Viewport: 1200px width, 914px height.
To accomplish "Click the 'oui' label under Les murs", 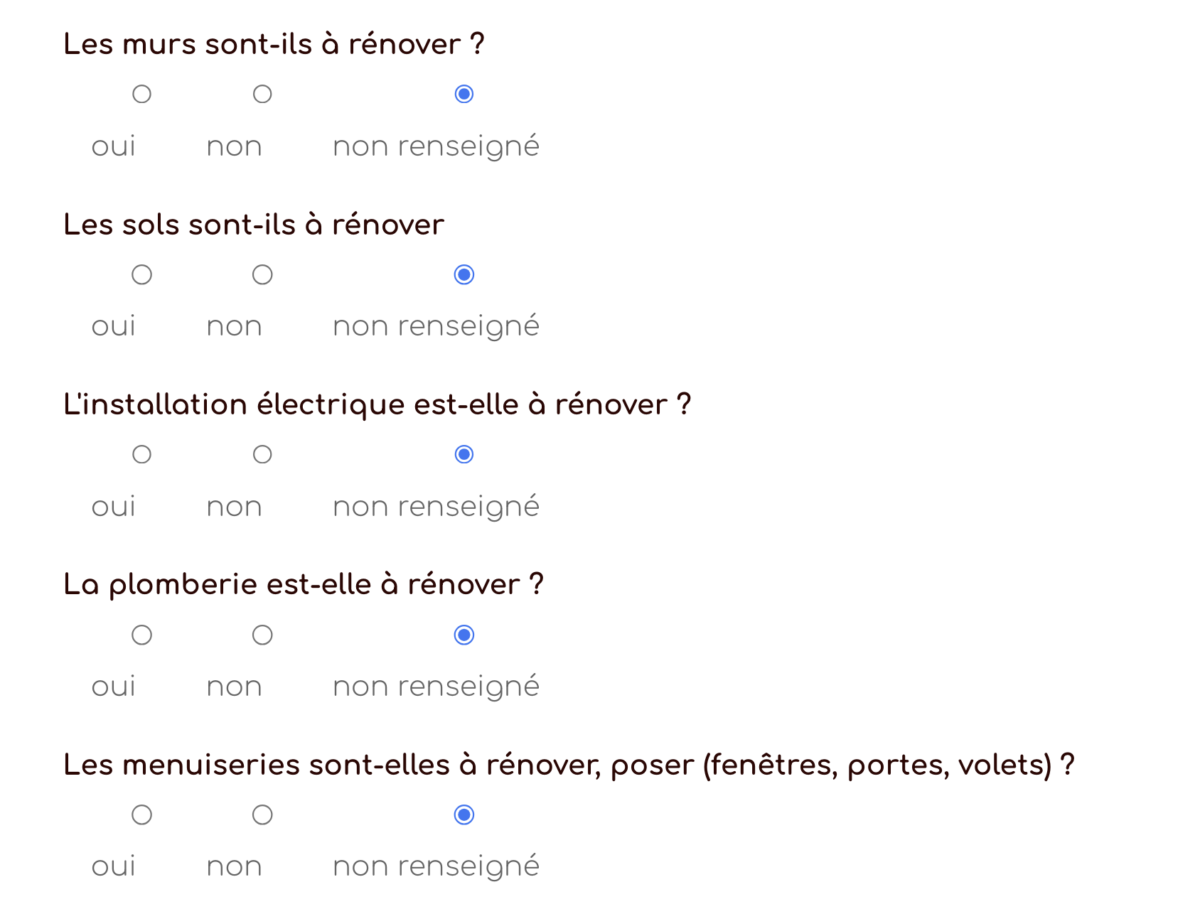I will tap(114, 147).
